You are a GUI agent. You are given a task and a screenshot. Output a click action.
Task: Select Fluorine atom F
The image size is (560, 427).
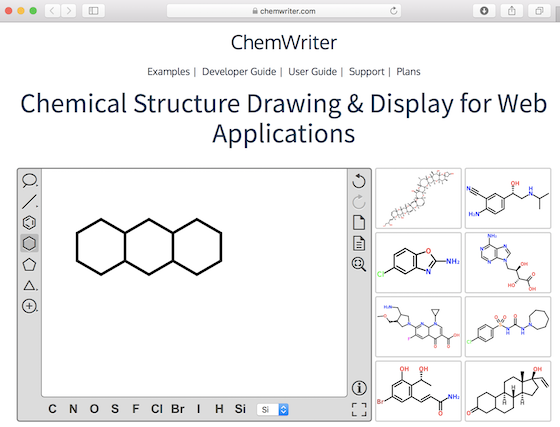pos(136,409)
